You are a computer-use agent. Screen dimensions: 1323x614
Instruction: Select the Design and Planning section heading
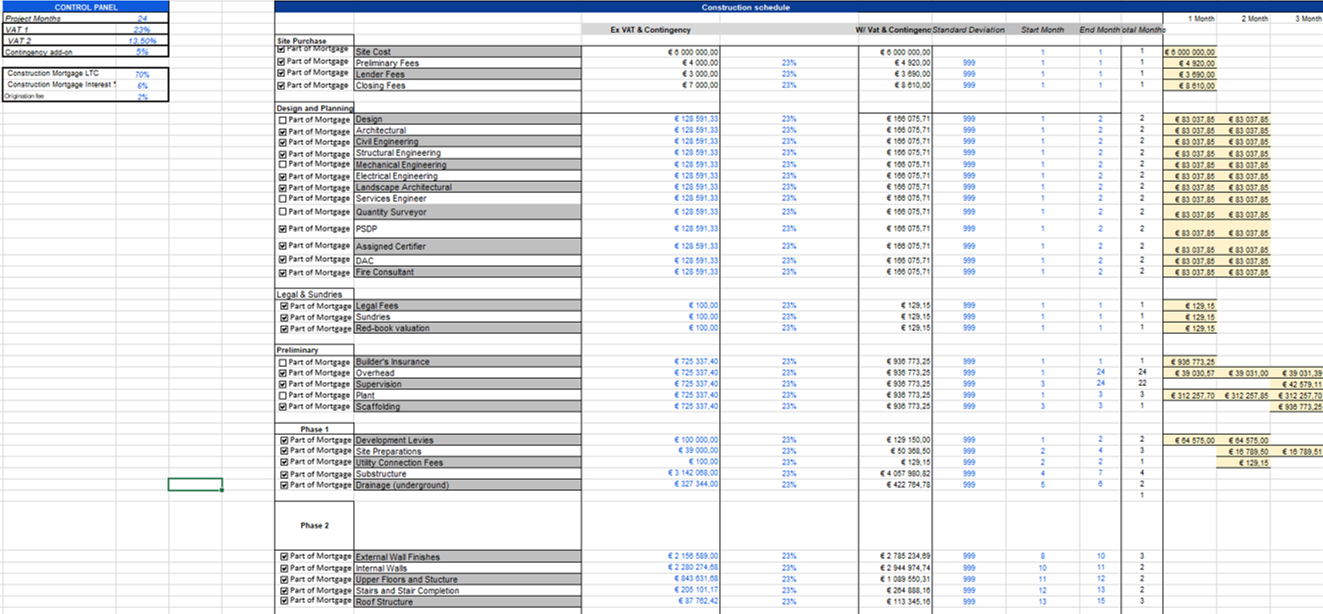click(x=315, y=108)
